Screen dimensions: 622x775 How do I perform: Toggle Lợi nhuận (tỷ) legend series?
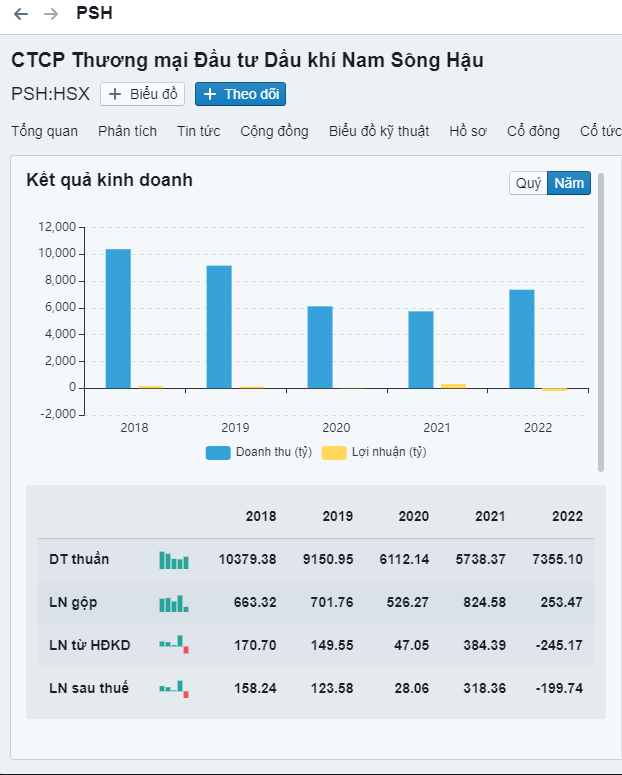coord(375,452)
